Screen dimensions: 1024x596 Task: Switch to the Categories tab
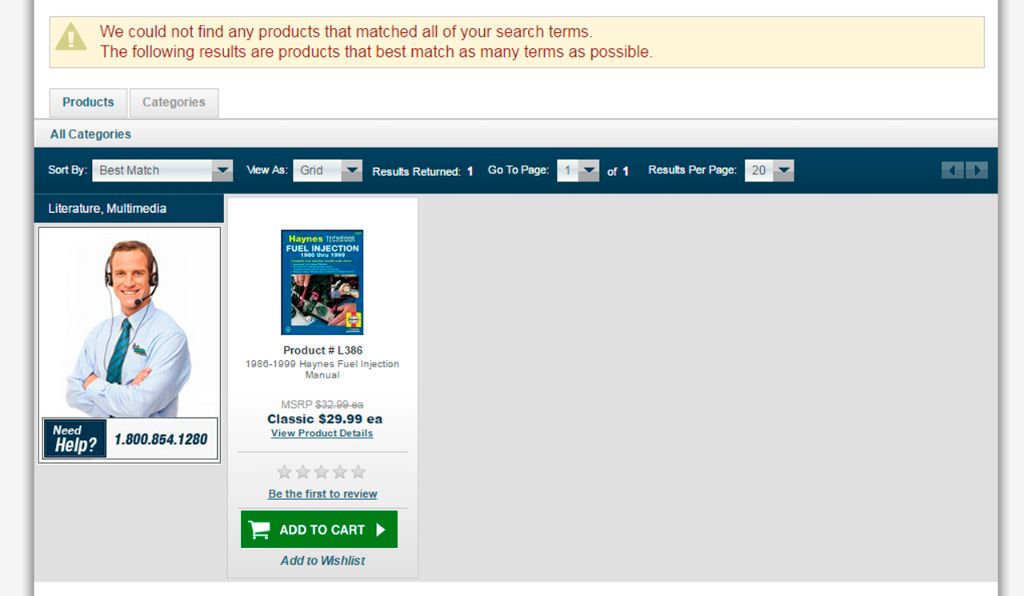point(174,102)
